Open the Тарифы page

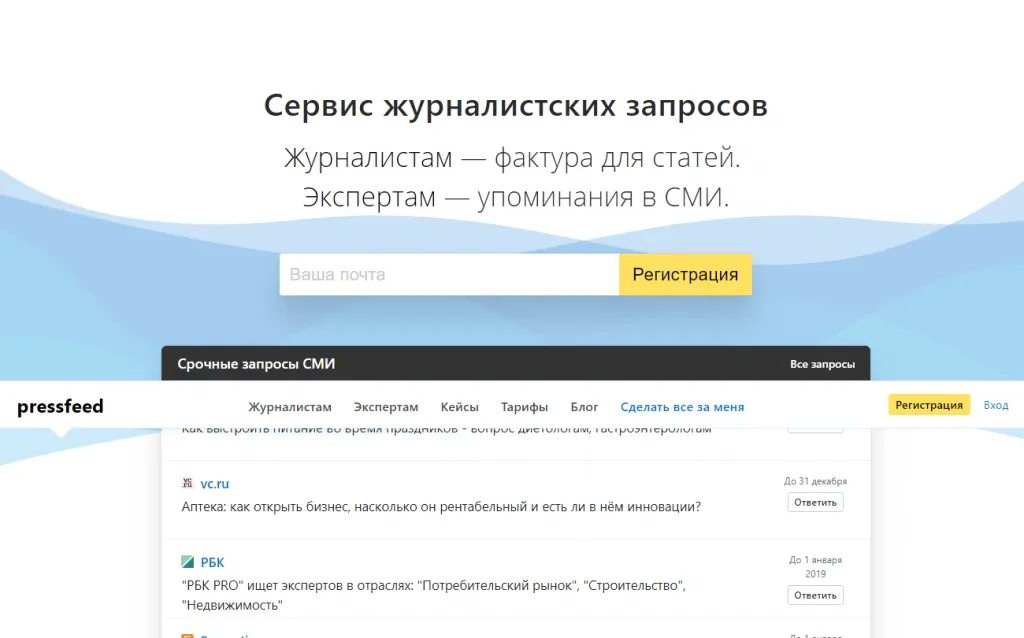(x=524, y=407)
